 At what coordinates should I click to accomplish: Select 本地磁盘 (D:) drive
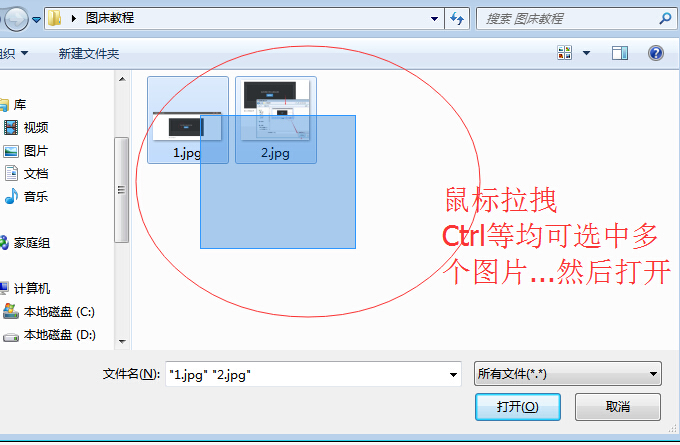tap(49, 335)
